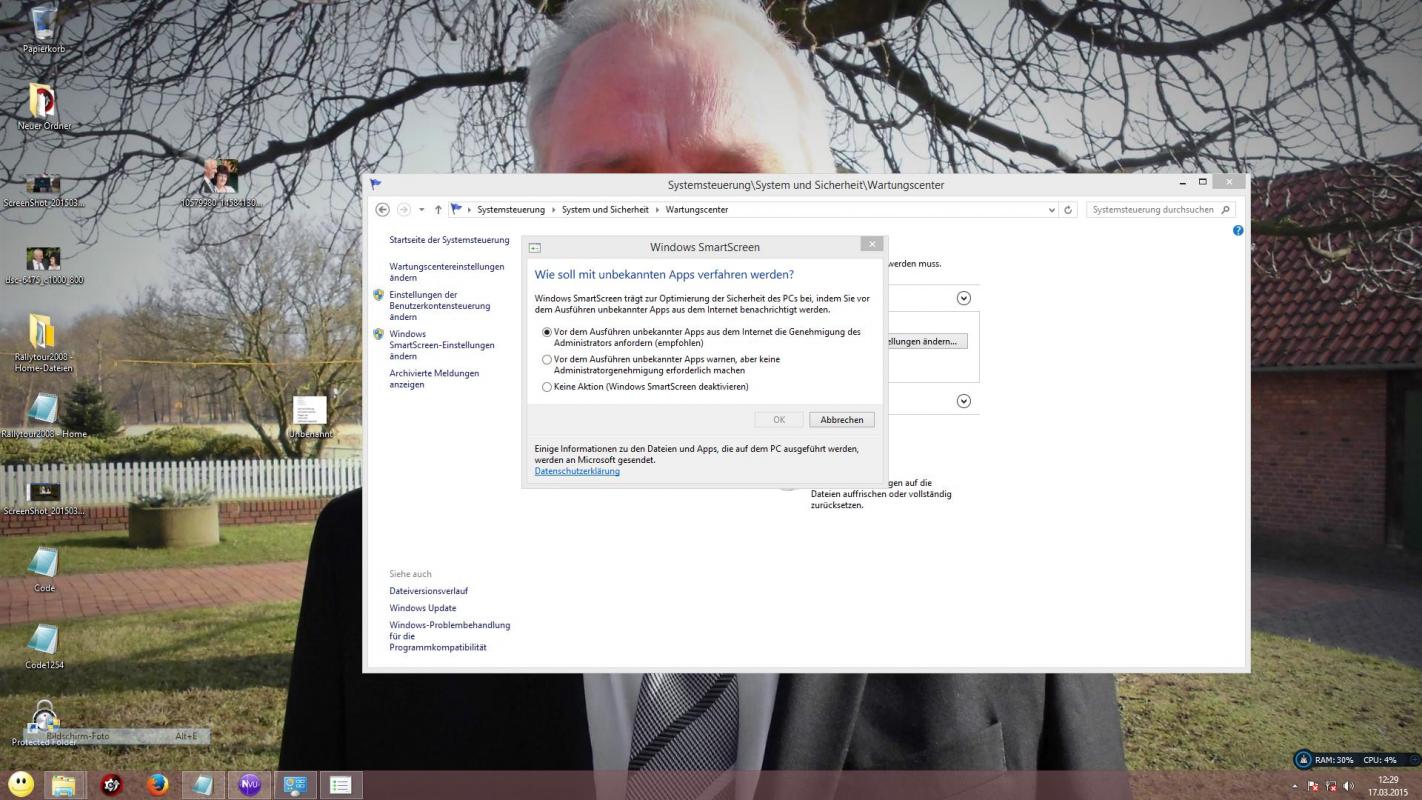Expand the lower section chevron in Wartungscenter
Screen dimensions: 1422x800
[964, 401]
